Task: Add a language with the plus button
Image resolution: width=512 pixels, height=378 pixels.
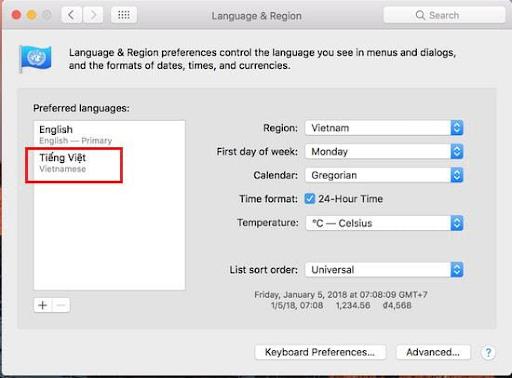Action: click(x=43, y=305)
